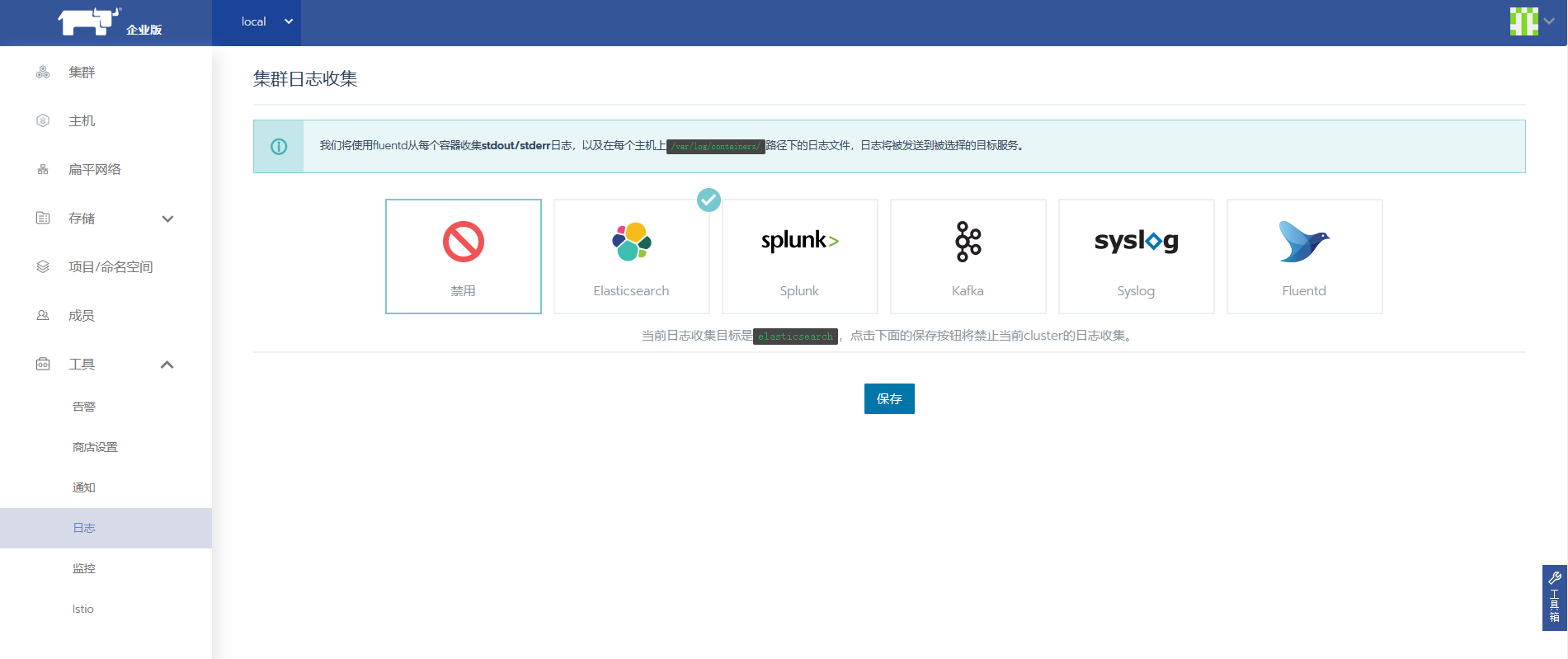The height and width of the screenshot is (659, 1568).
Task: Expand the 存储 submenu chevron
Action: coord(167,219)
